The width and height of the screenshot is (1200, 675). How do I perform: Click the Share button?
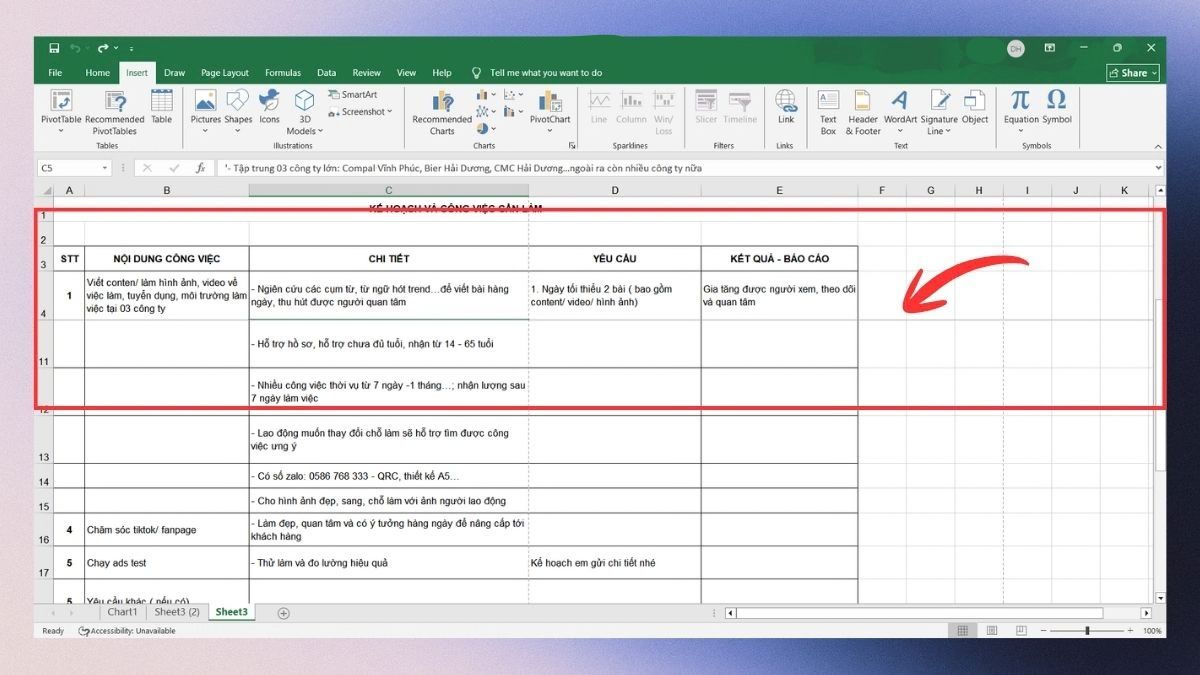(1133, 73)
